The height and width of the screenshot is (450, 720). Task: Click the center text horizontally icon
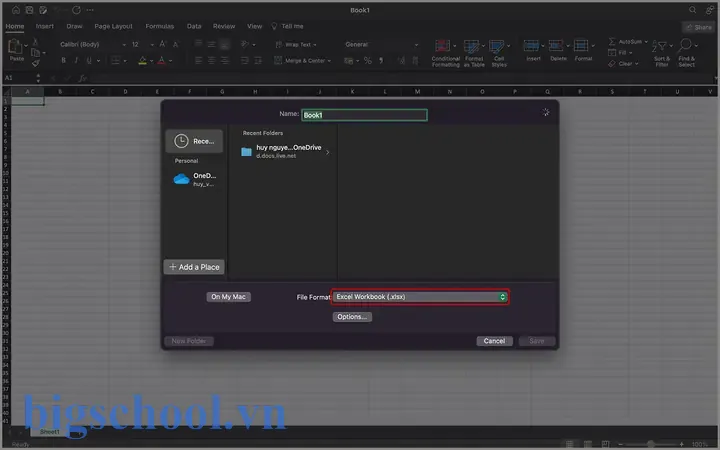coord(211,60)
